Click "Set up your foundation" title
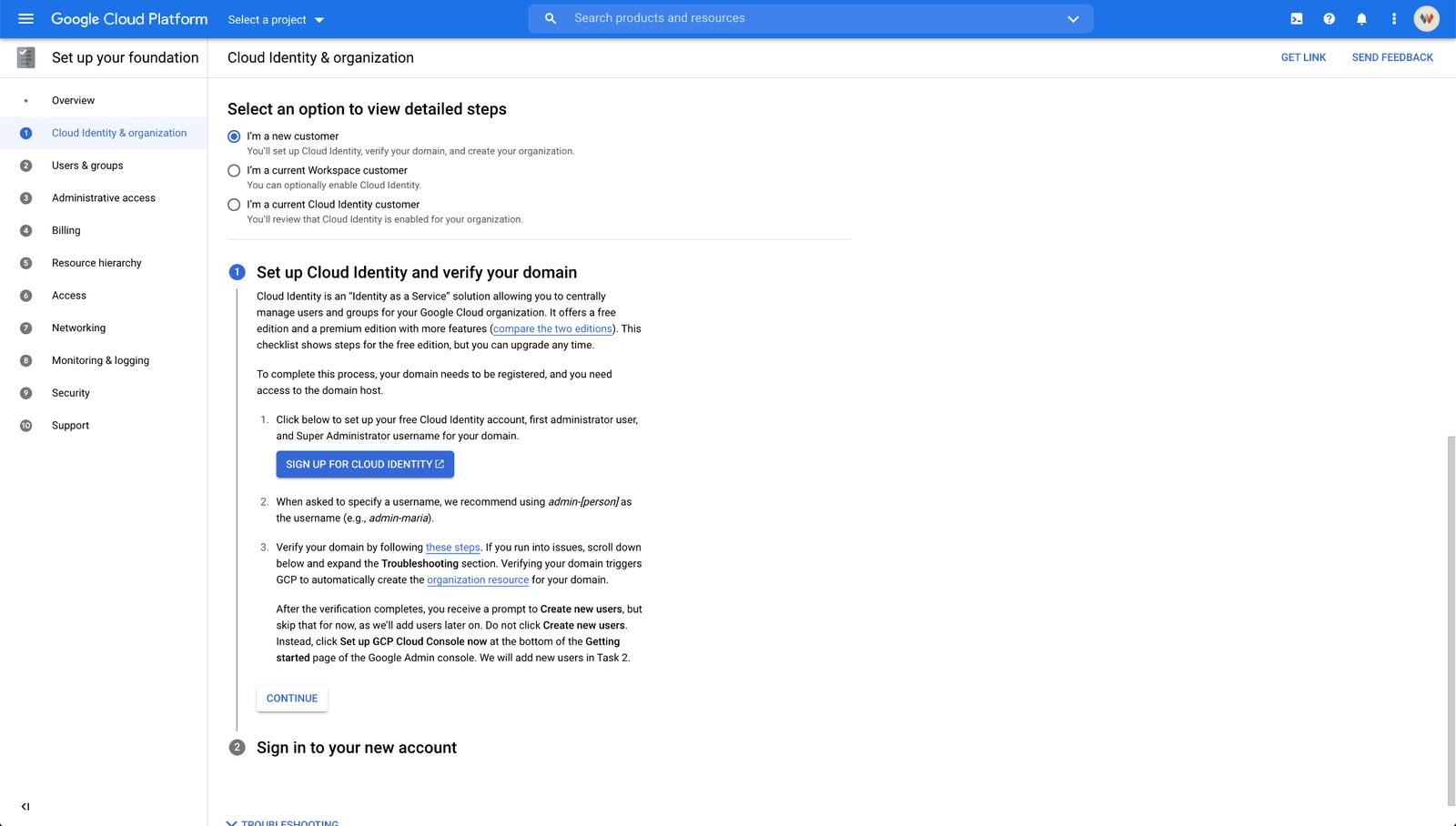The width and height of the screenshot is (1456, 826). [126, 57]
